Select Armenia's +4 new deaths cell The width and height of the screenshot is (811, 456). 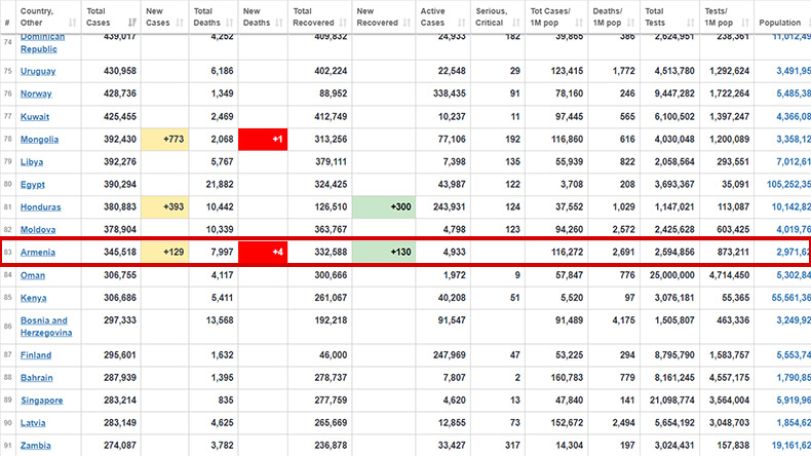[x=263, y=252]
